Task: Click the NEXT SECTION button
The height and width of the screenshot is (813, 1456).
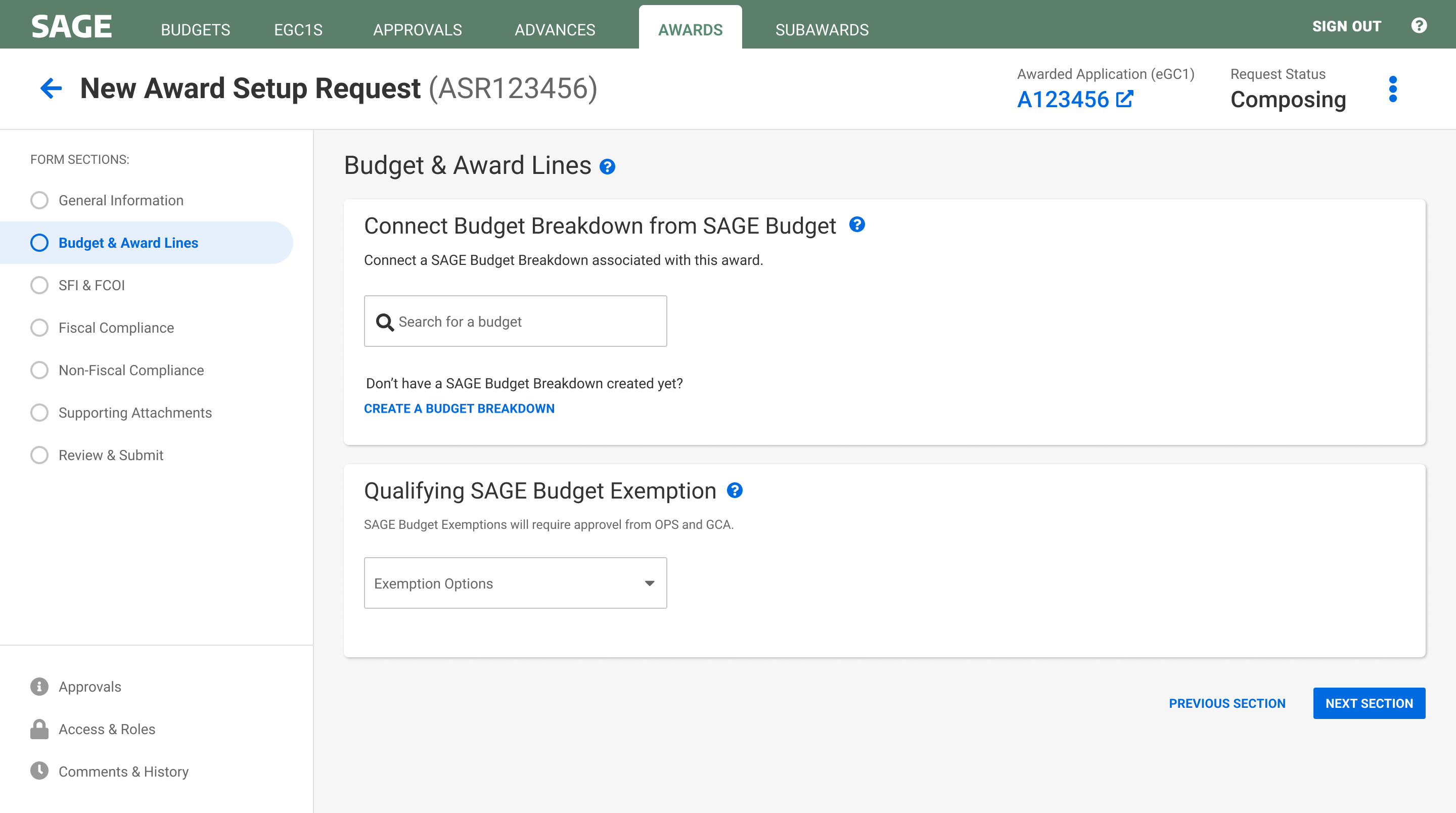Action: (1370, 703)
